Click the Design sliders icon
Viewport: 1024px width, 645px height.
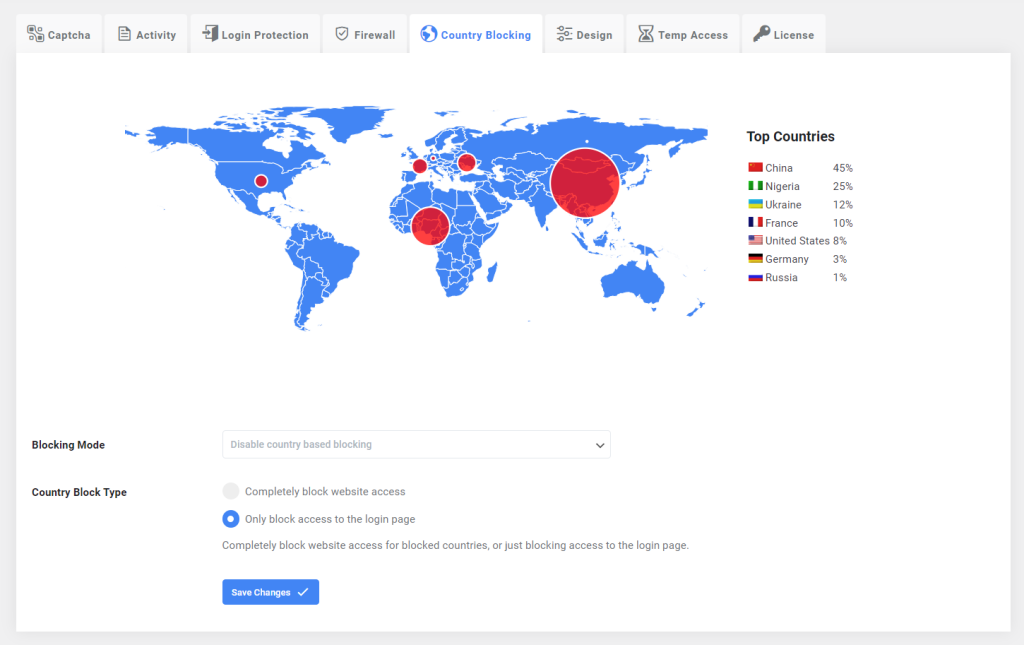click(562, 33)
